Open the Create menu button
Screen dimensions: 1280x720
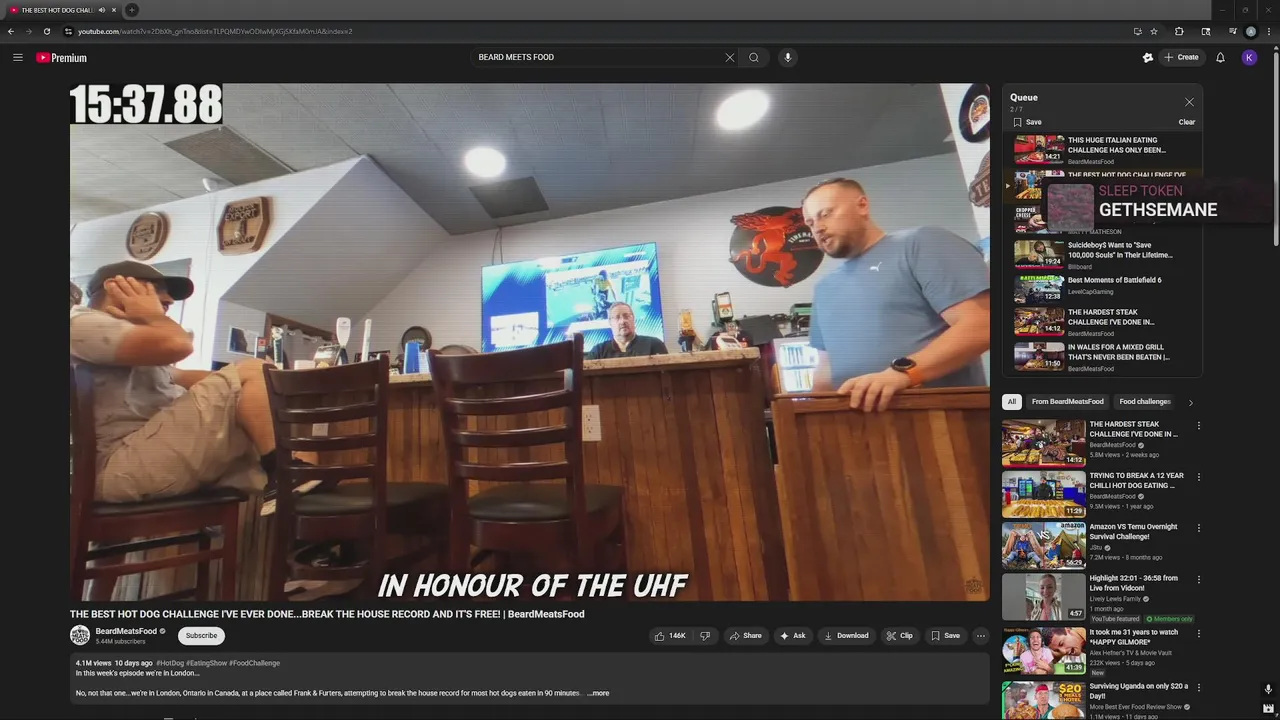point(1181,57)
